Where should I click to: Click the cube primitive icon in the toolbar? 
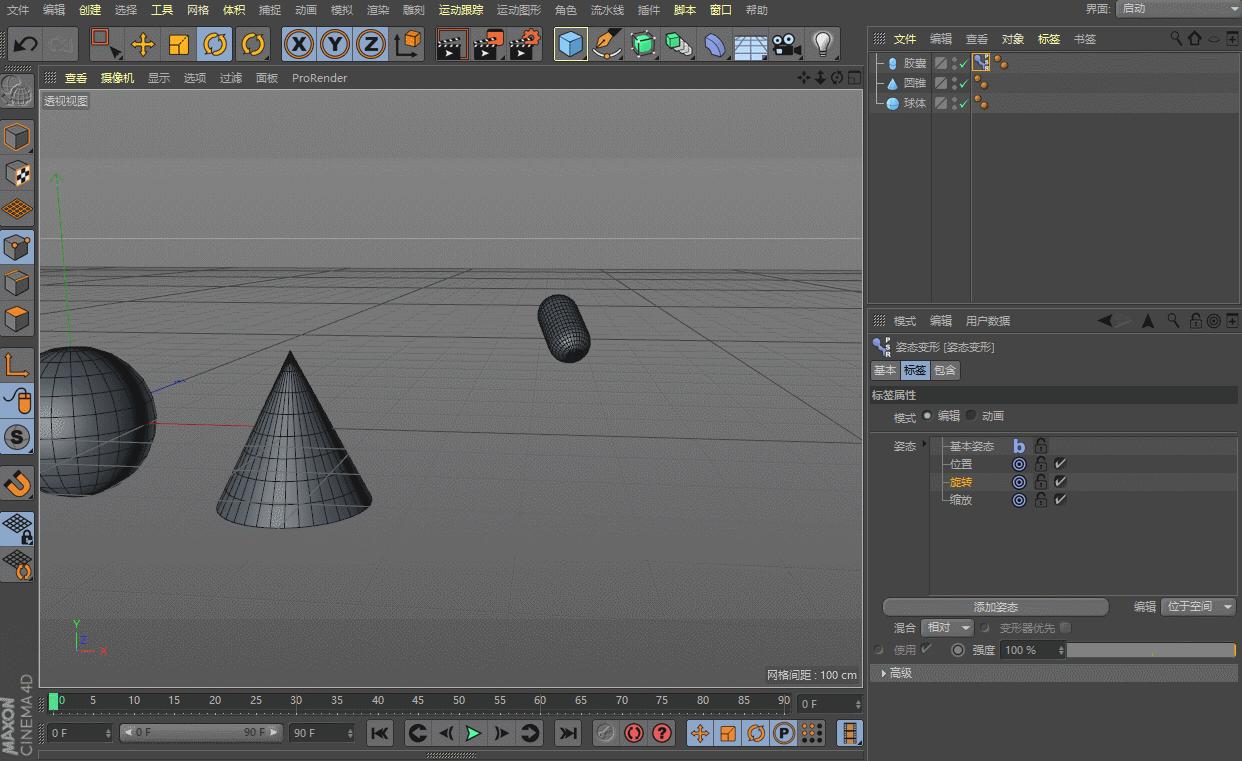pos(570,44)
